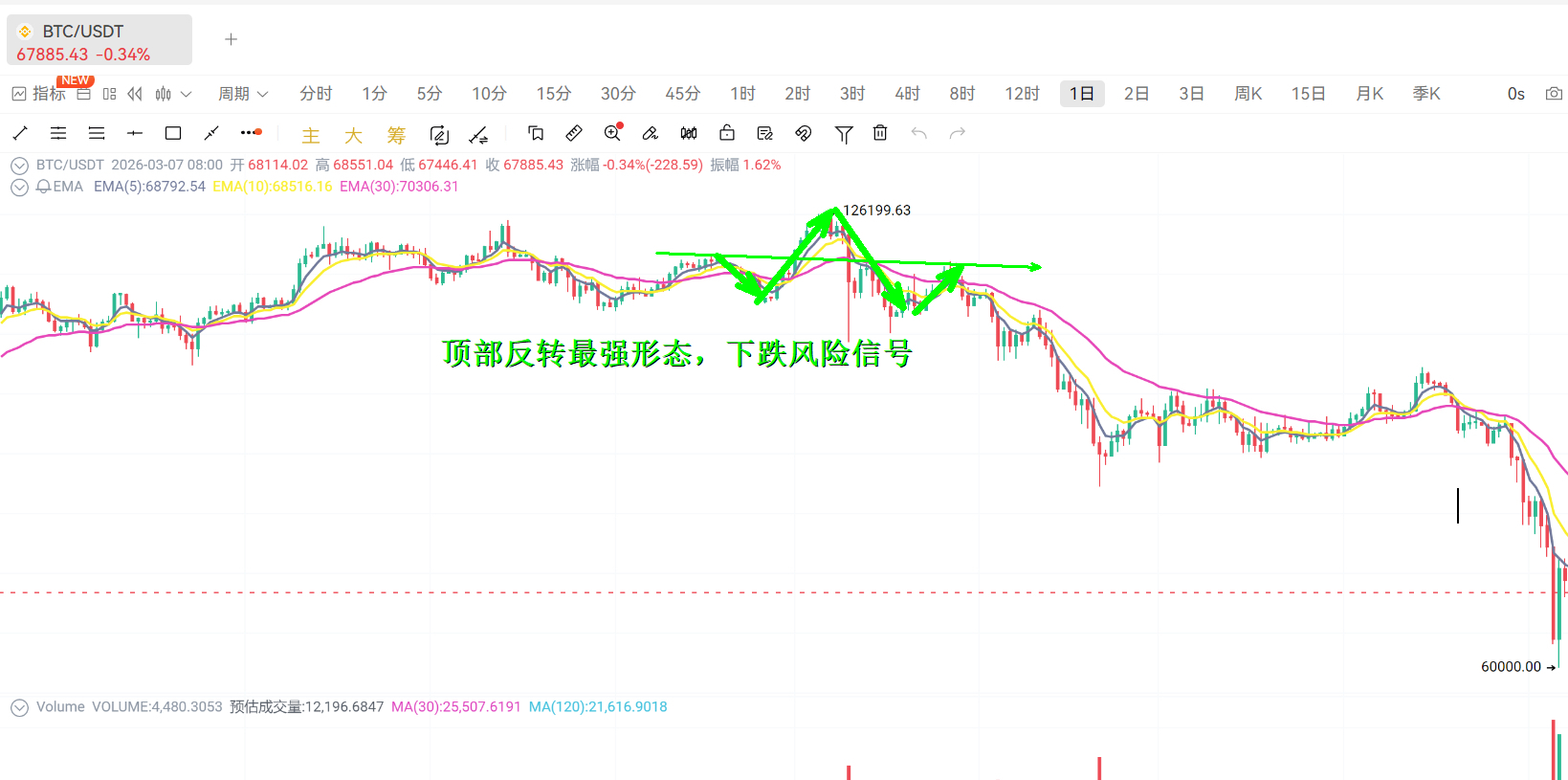Select the rectangle drawing tool

[173, 133]
